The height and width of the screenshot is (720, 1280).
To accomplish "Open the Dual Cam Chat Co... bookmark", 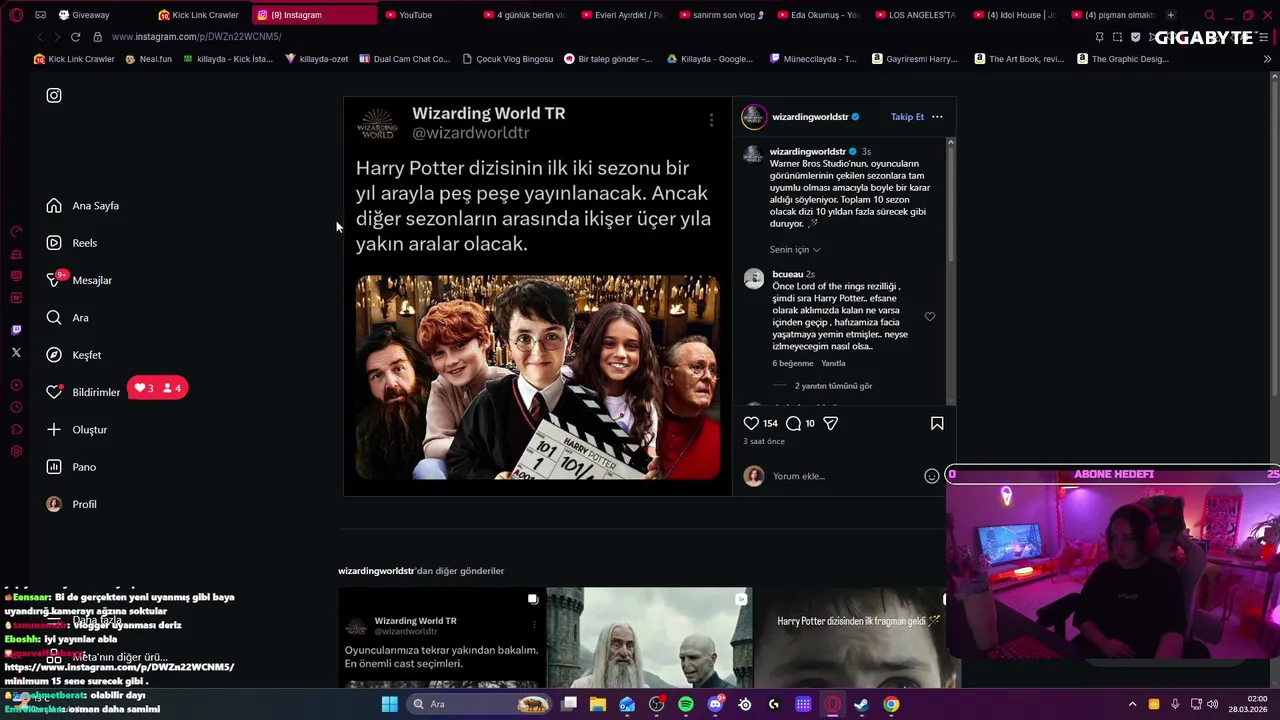I will pos(404,59).
